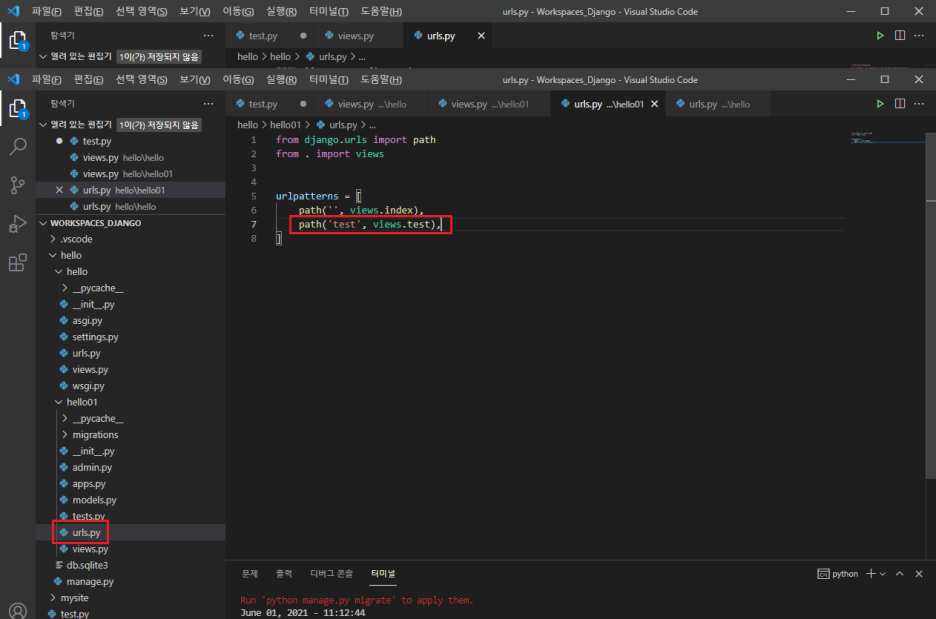Screen dimensions: 936x619
Task: Click unsaved dot on front window test.py tab
Action: pos(303,104)
